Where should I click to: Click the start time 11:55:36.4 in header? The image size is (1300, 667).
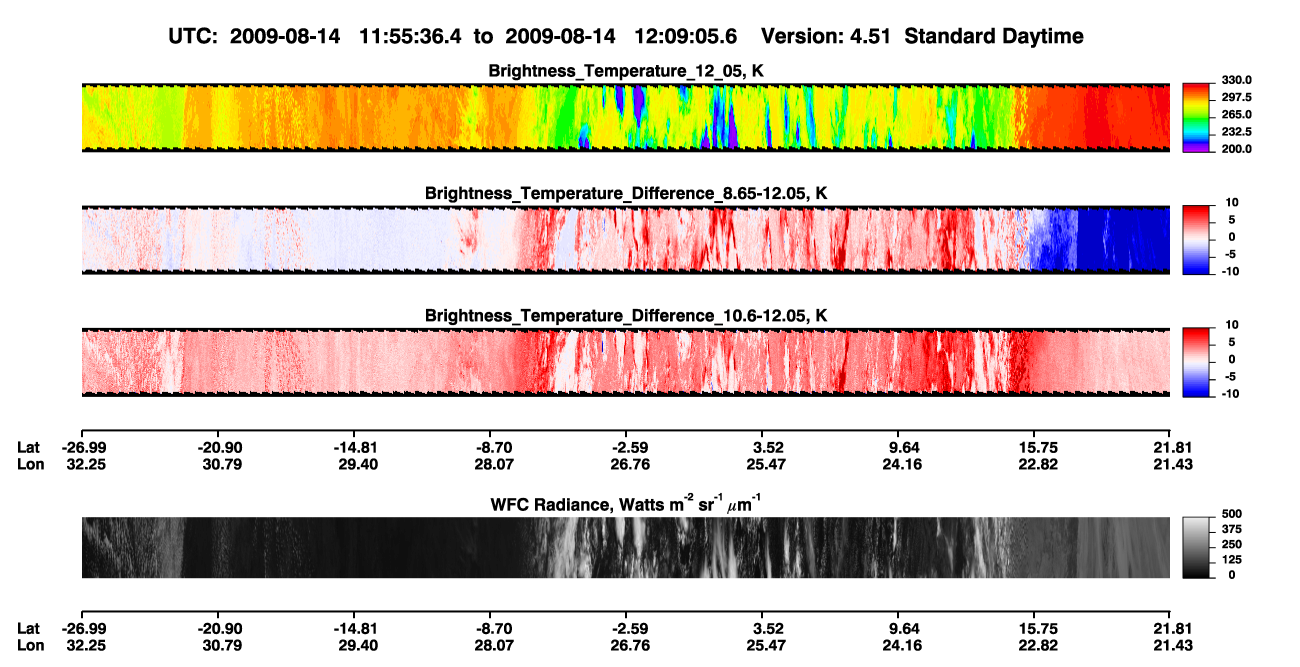click(412, 36)
